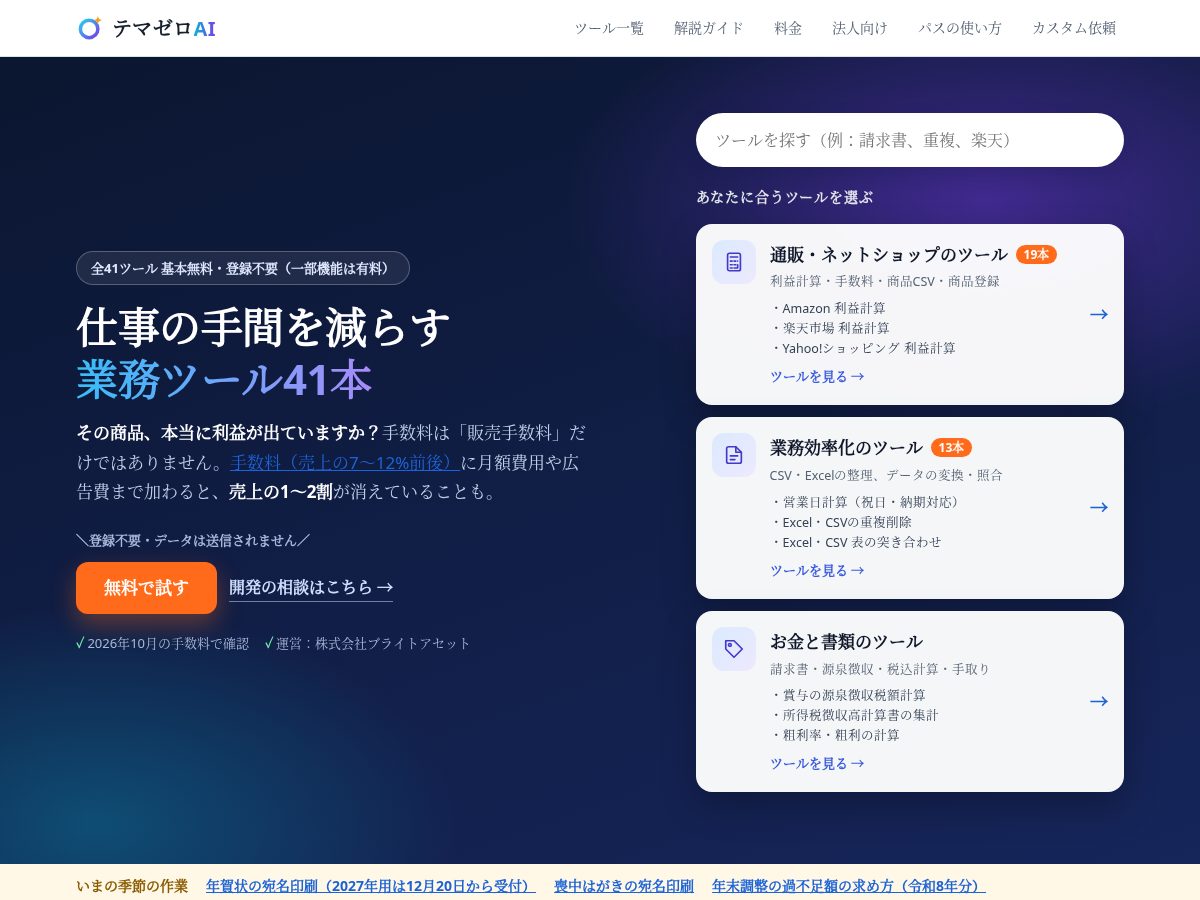Click ・Amazon 利益計算 list item
The height and width of the screenshot is (900, 1200).
click(x=828, y=308)
